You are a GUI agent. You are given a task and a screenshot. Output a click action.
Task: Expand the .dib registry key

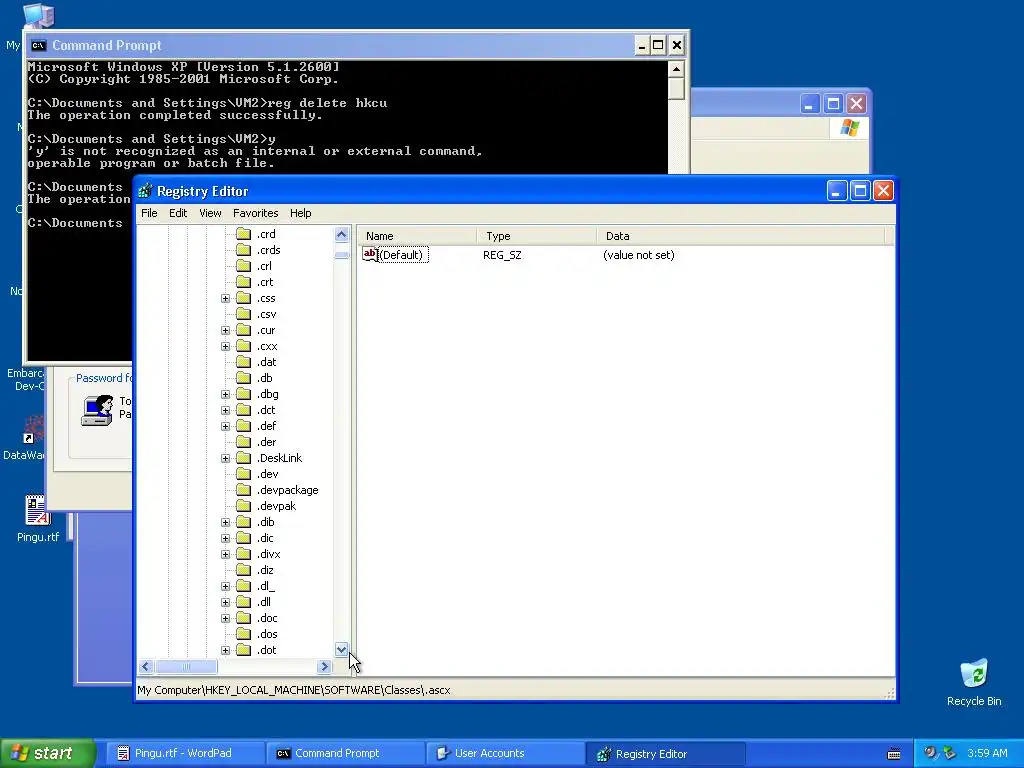point(225,522)
